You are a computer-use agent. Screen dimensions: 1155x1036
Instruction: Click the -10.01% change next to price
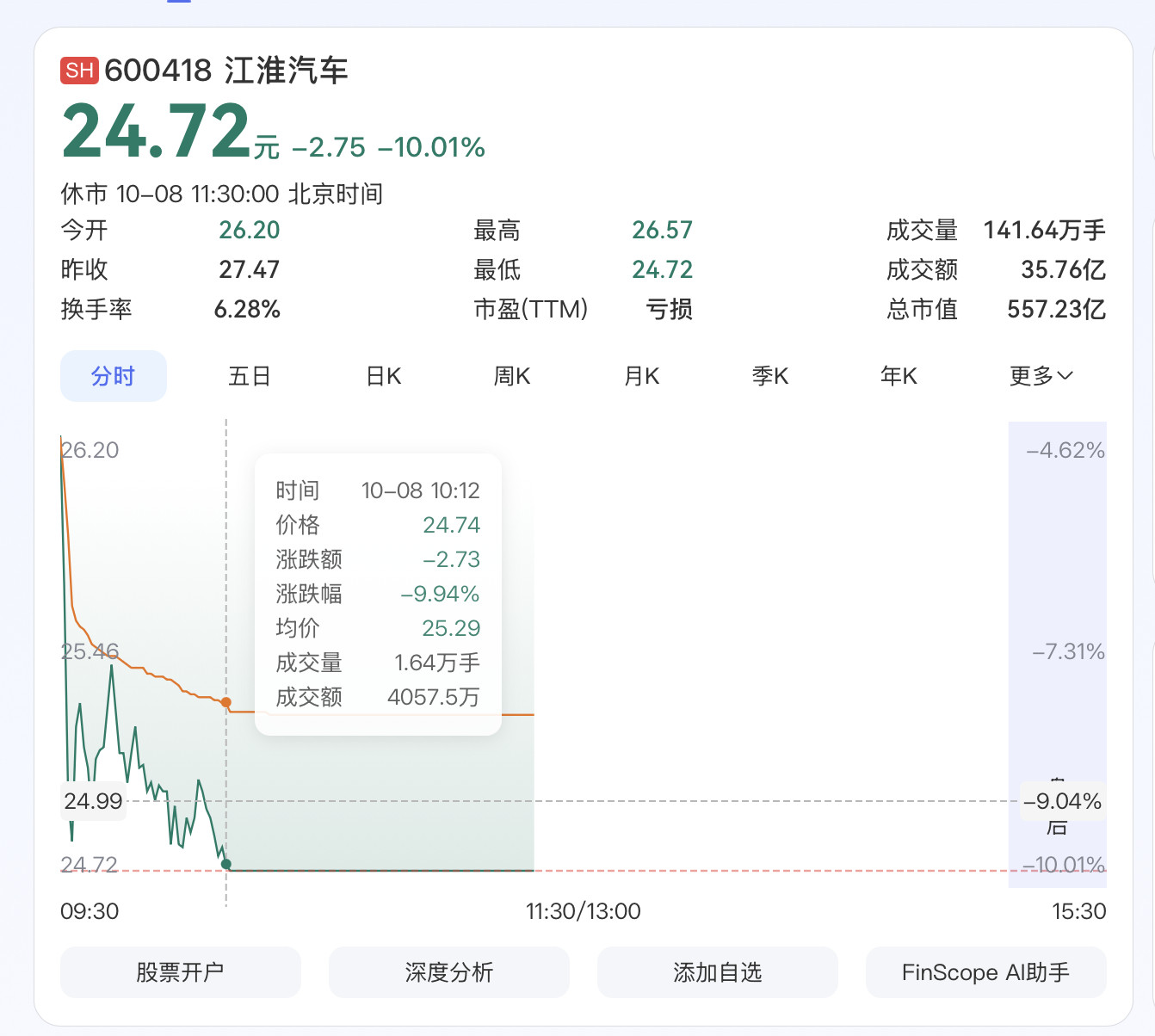(431, 147)
